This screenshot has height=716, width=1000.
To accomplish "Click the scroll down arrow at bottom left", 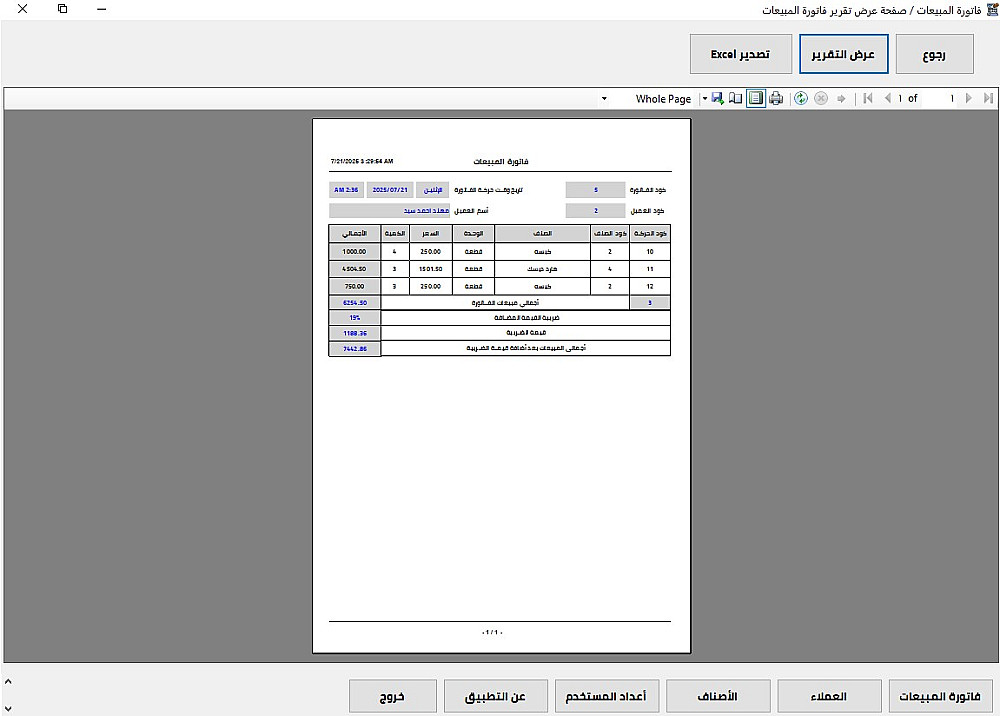I will coord(8,708).
